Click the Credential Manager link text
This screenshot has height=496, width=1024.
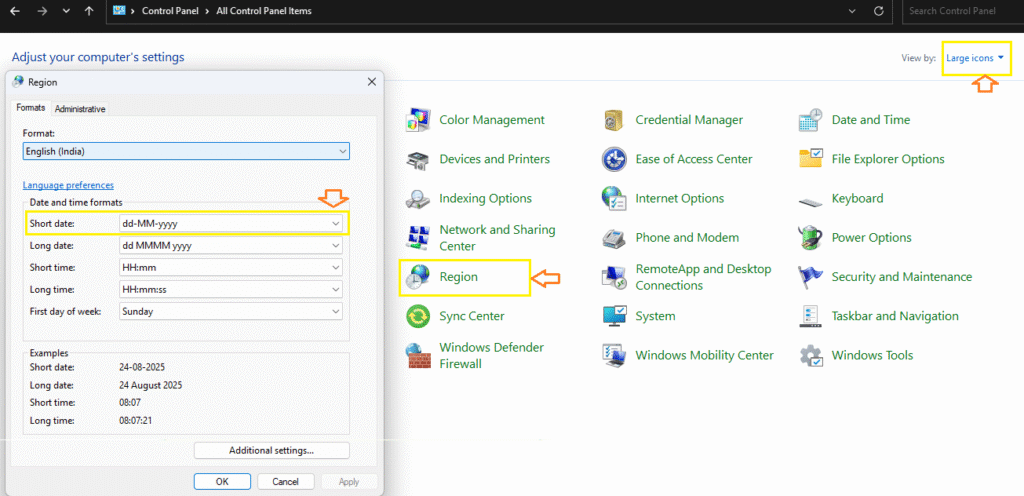tap(689, 120)
